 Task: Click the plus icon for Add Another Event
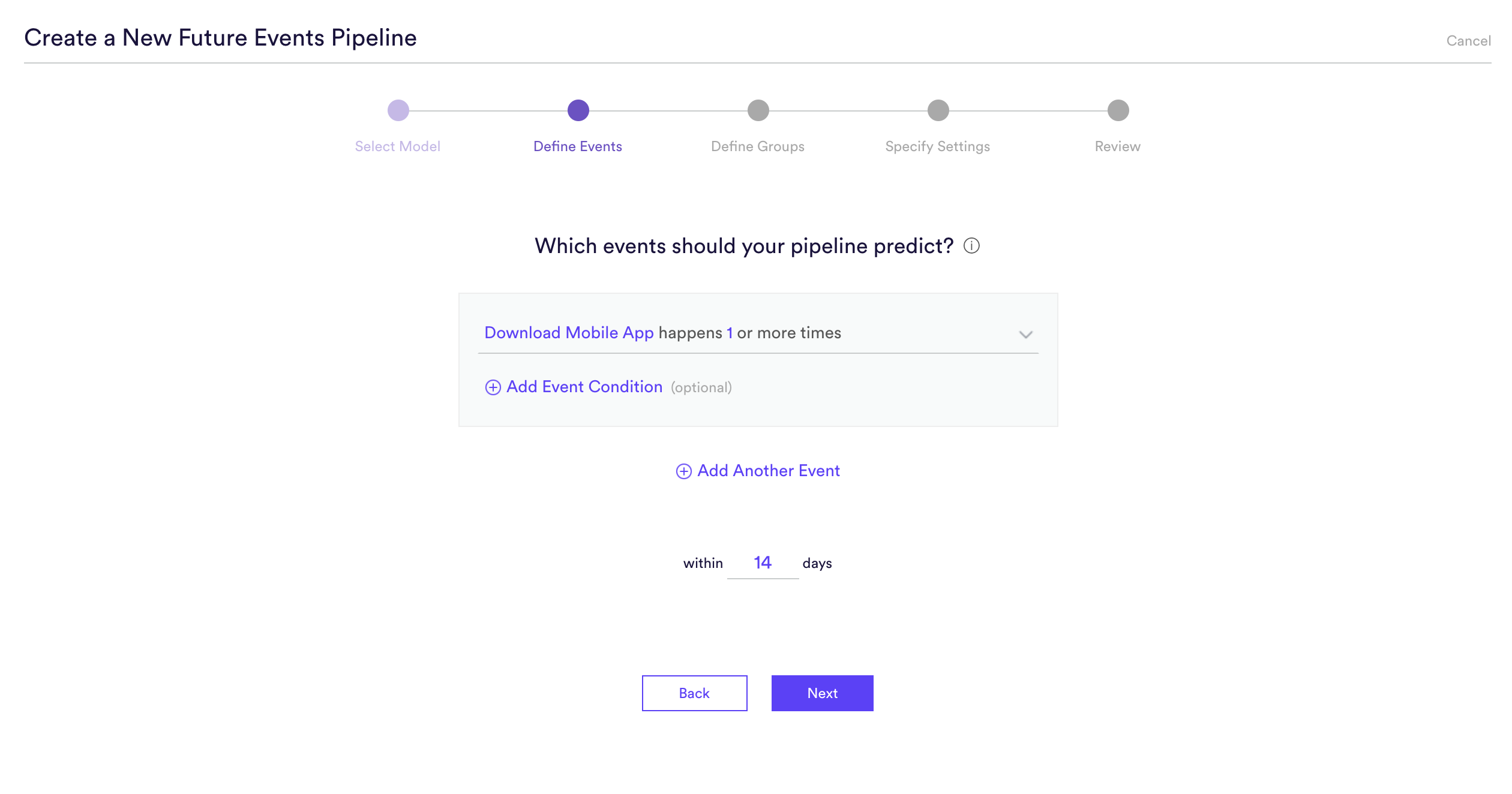point(684,471)
